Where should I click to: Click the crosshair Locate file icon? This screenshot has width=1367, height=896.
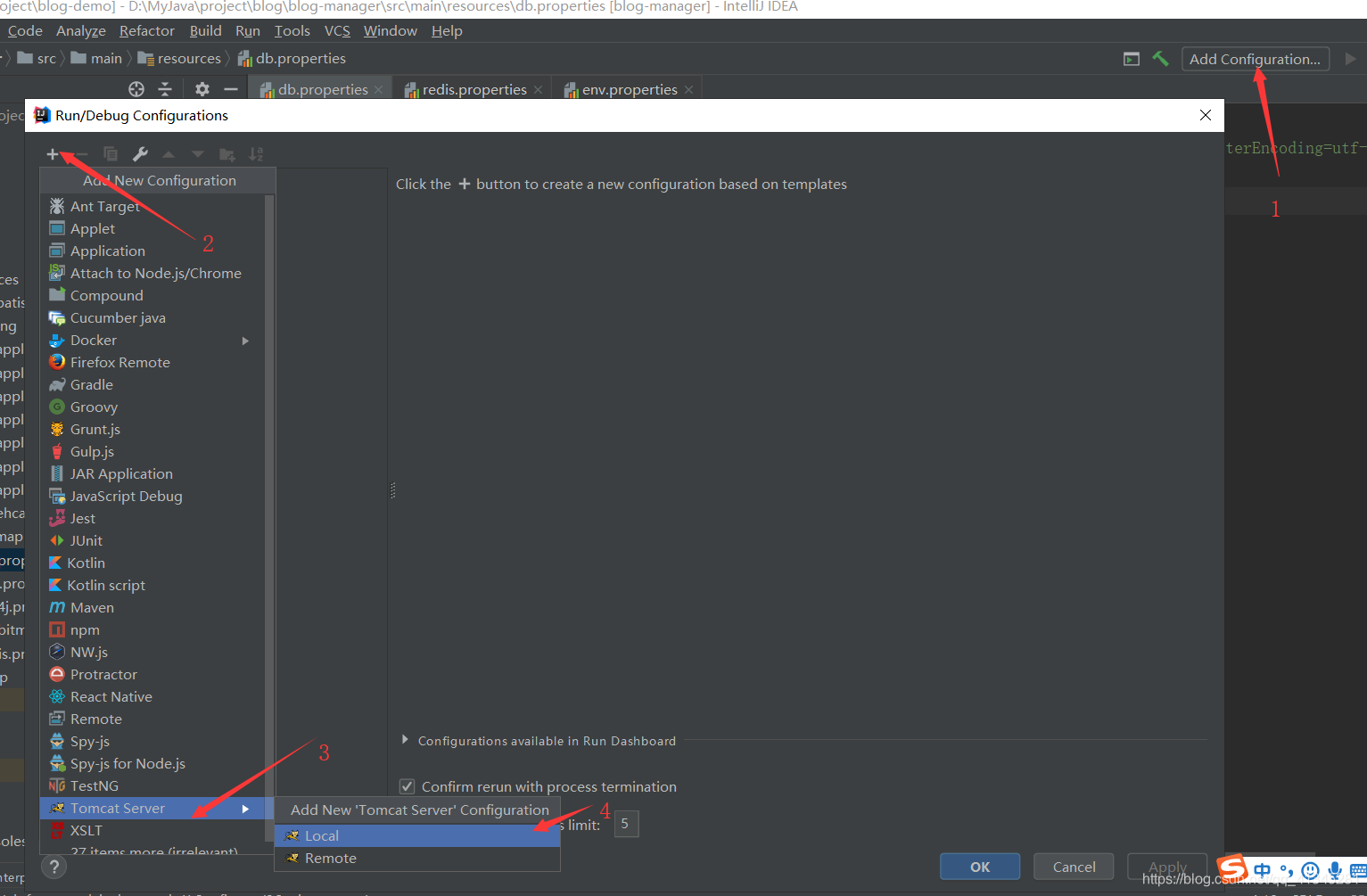pyautogui.click(x=136, y=89)
